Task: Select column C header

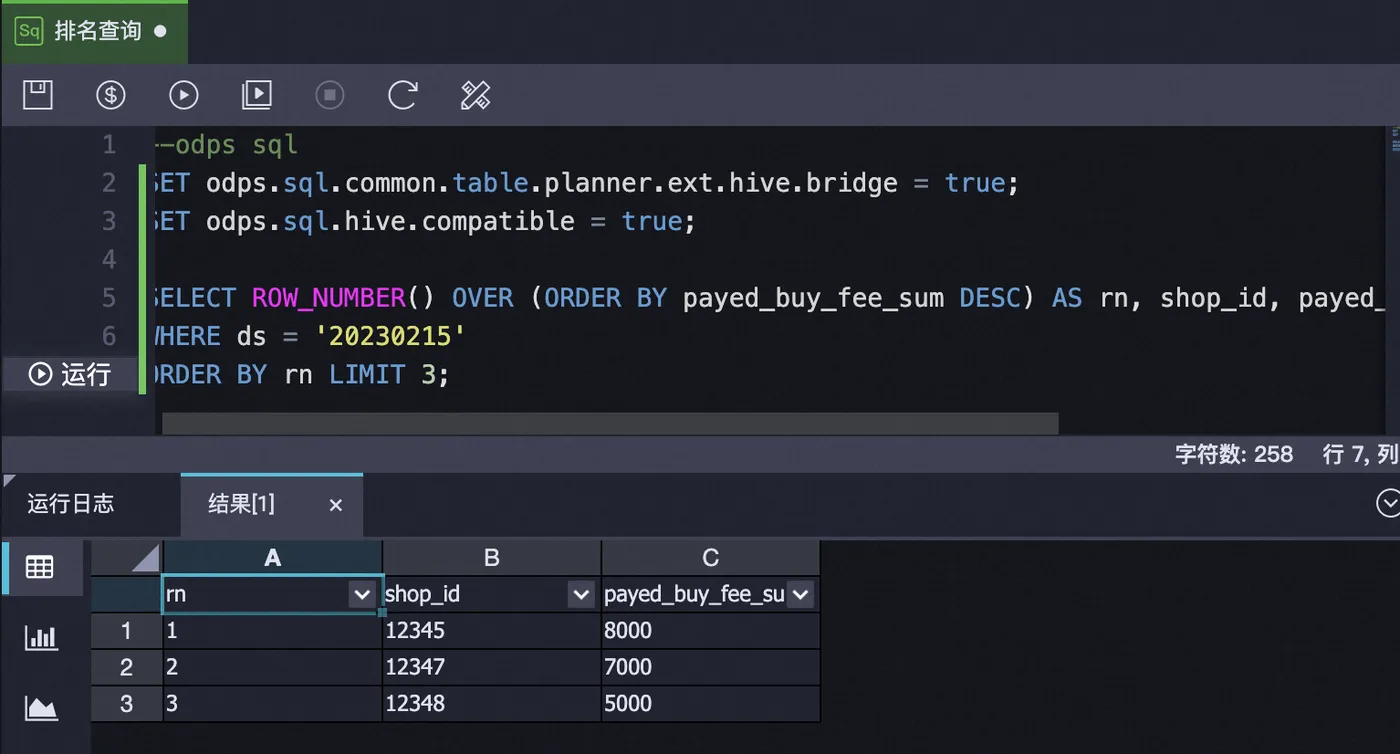Action: pos(711,558)
